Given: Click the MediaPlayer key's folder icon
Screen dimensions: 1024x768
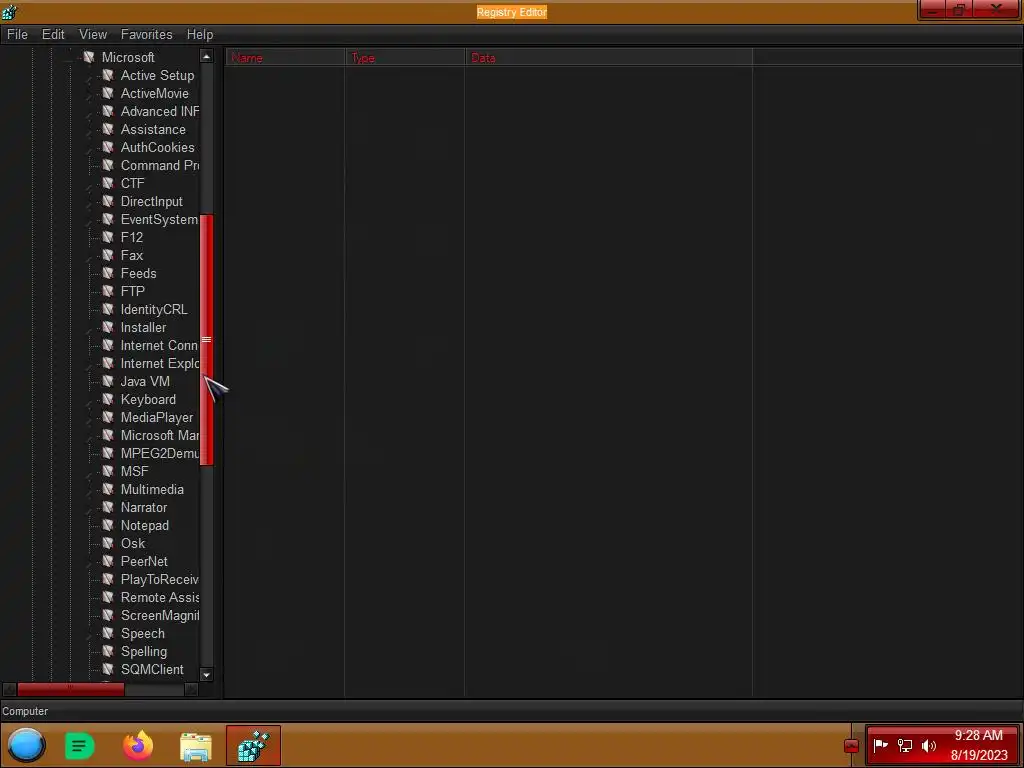Looking at the screenshot, I should point(108,417).
